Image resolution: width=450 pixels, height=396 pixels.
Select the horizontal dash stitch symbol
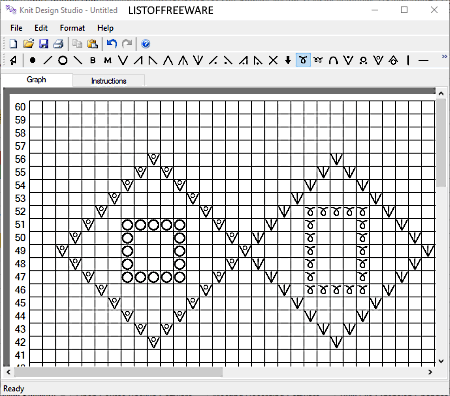pos(423,60)
